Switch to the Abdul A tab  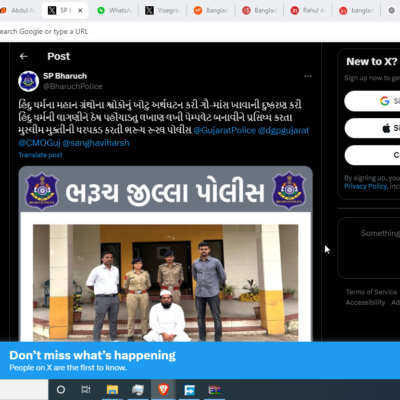coord(17,11)
